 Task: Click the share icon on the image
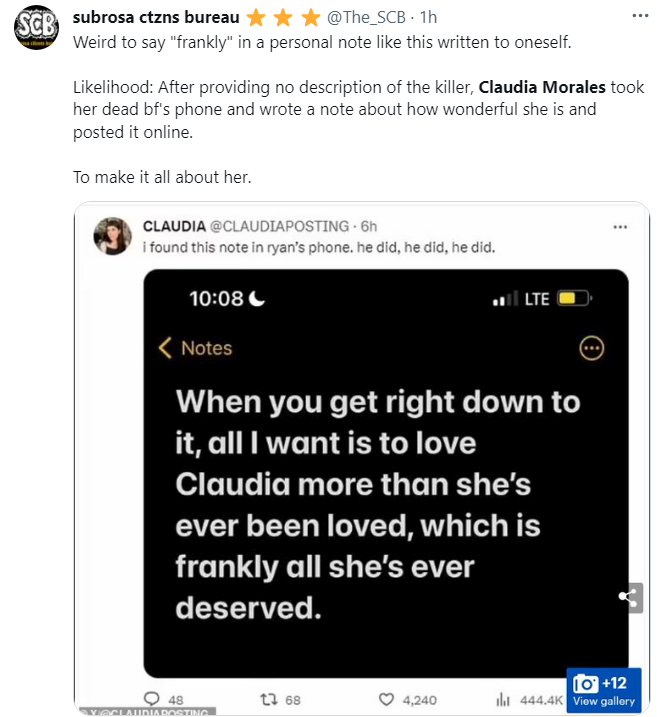click(x=629, y=598)
